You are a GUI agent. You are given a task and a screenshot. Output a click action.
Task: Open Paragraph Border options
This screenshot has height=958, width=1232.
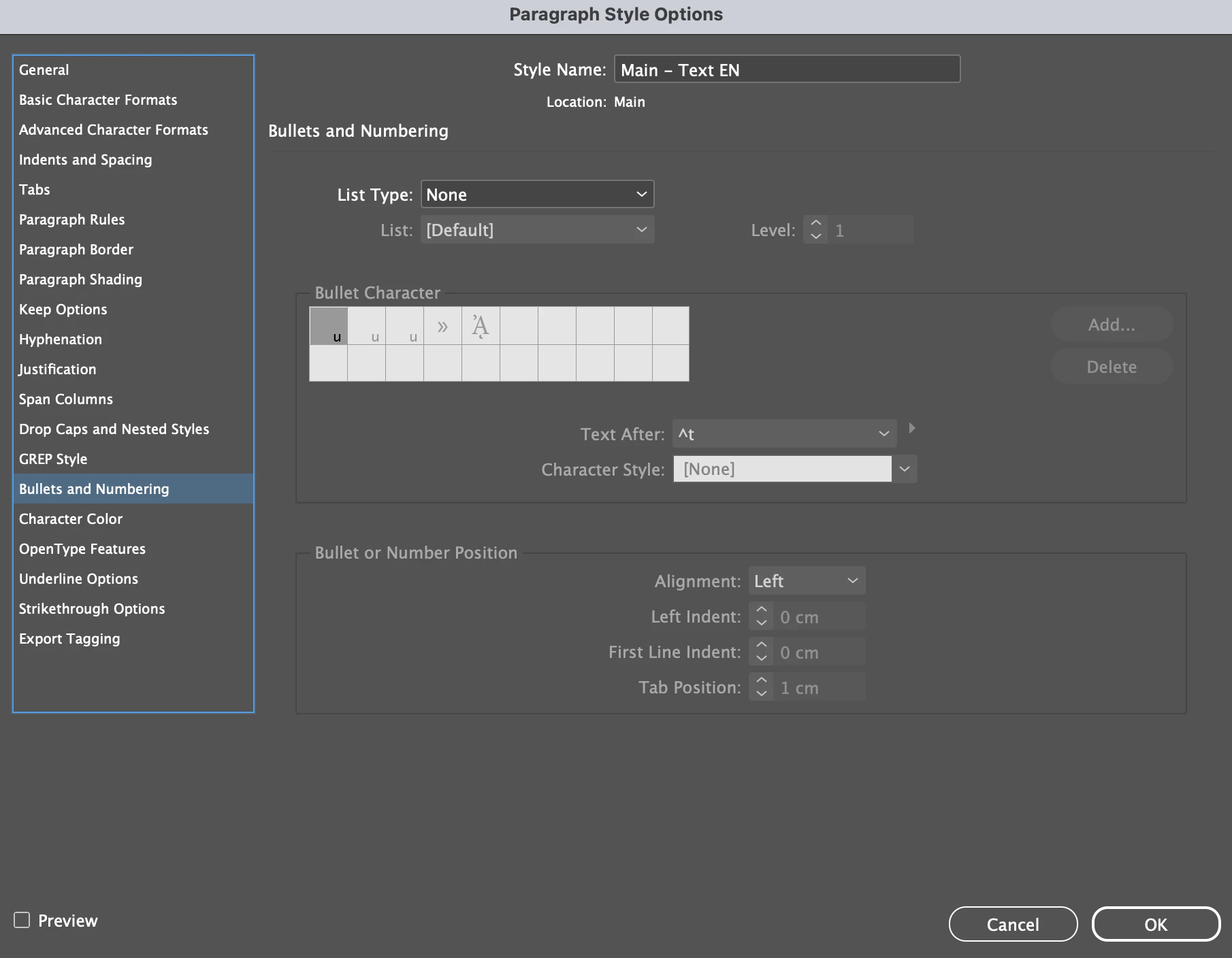(x=133, y=249)
